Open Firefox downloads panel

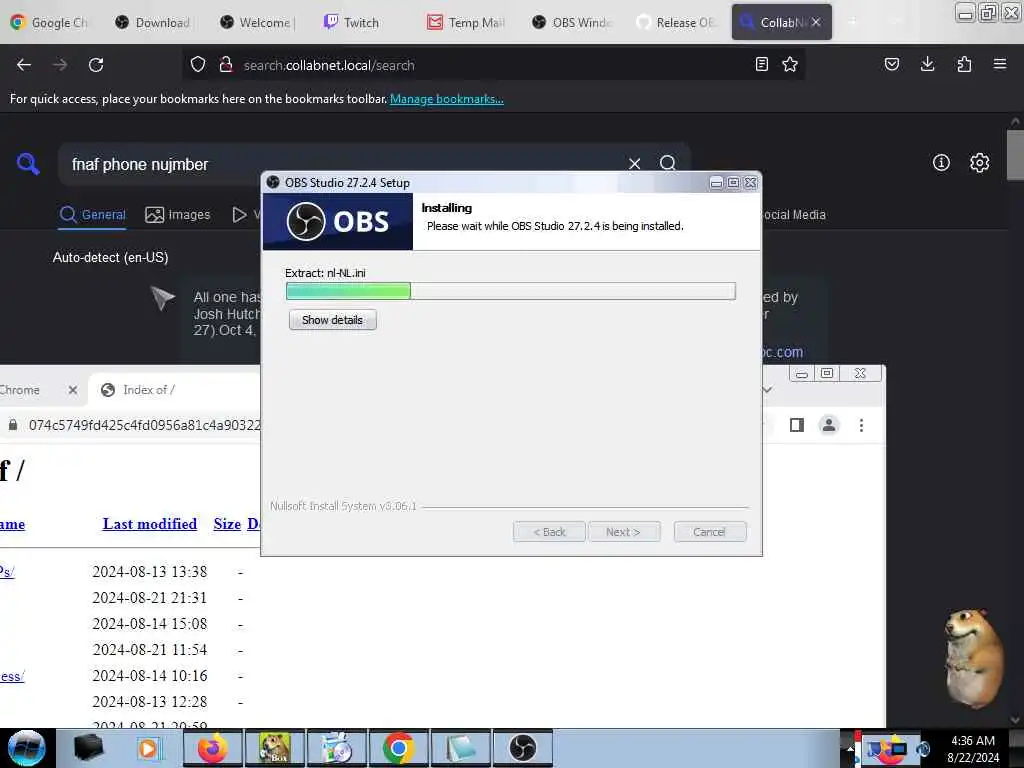click(927, 64)
